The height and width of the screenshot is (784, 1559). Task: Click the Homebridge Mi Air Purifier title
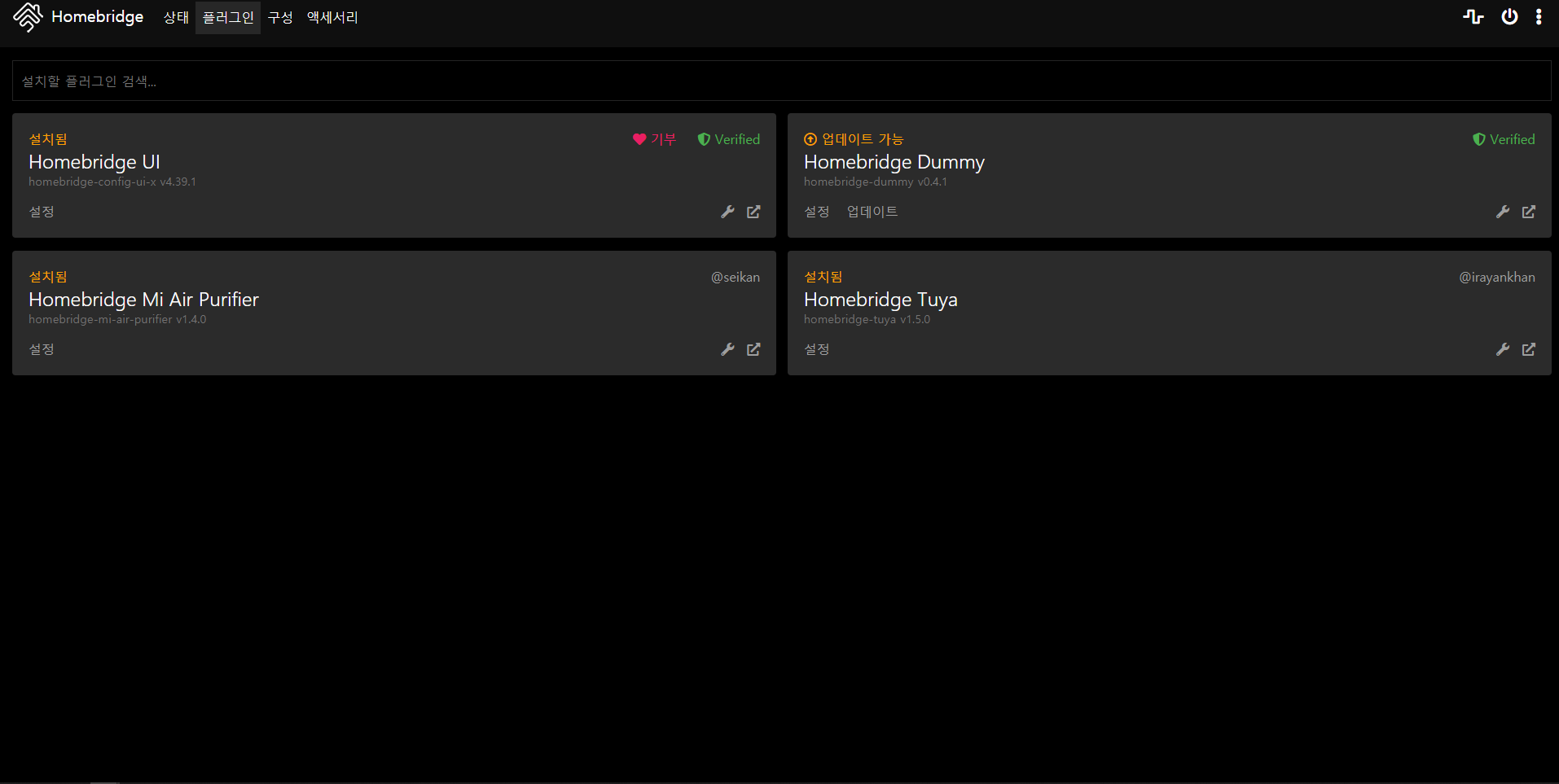[143, 300]
